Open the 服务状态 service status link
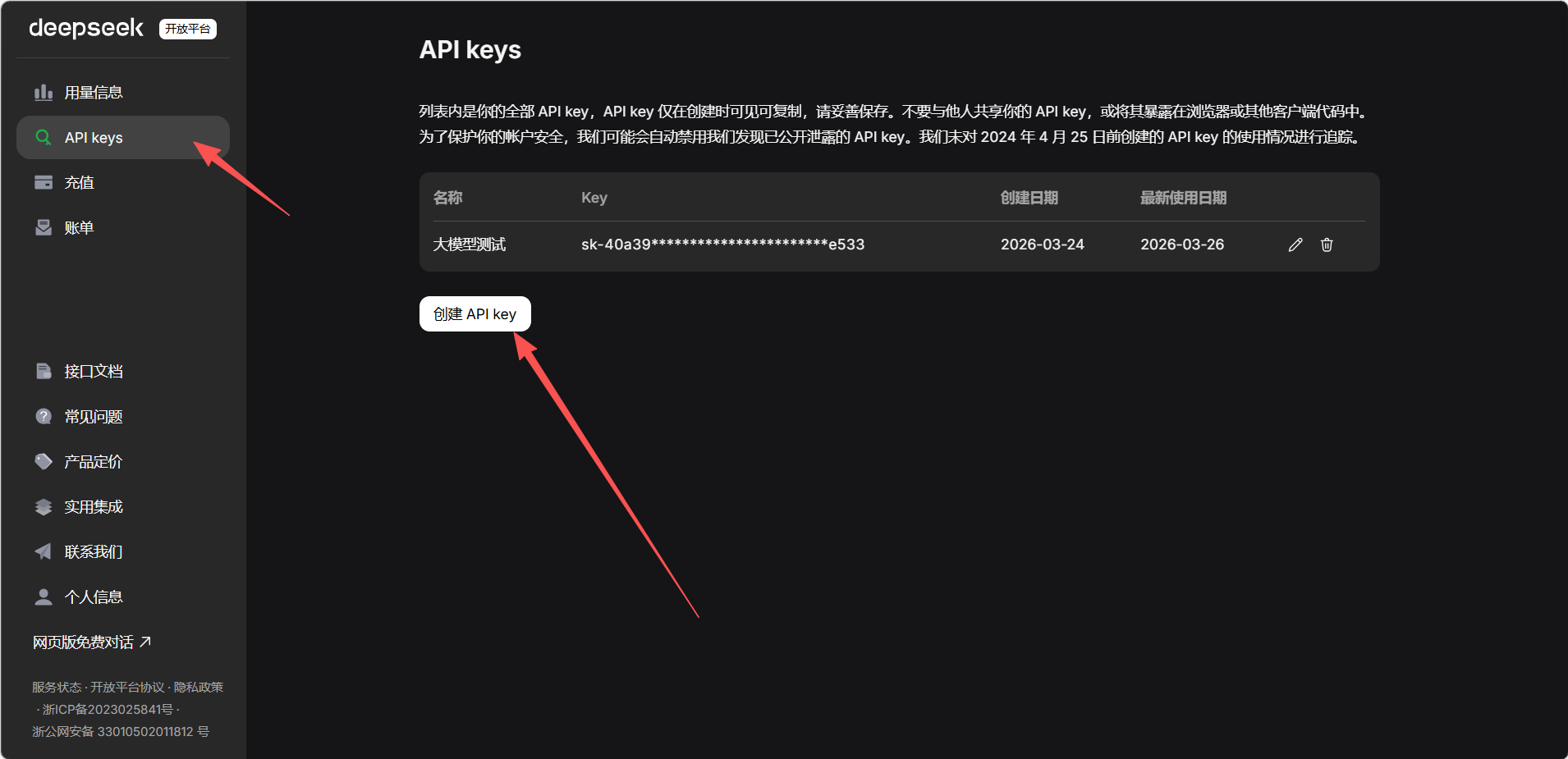The width and height of the screenshot is (1568, 759). pyautogui.click(x=57, y=687)
